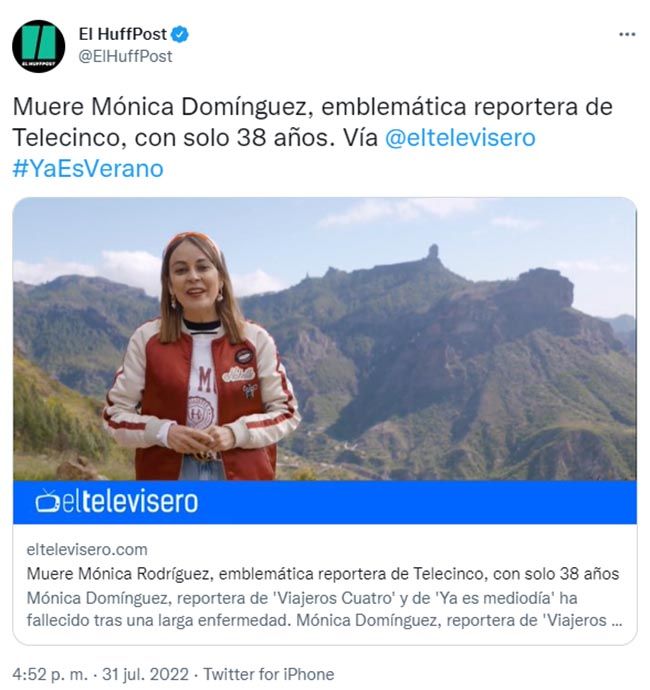
Task: Open the @ElHuffPost handle link
Action: pos(125,56)
